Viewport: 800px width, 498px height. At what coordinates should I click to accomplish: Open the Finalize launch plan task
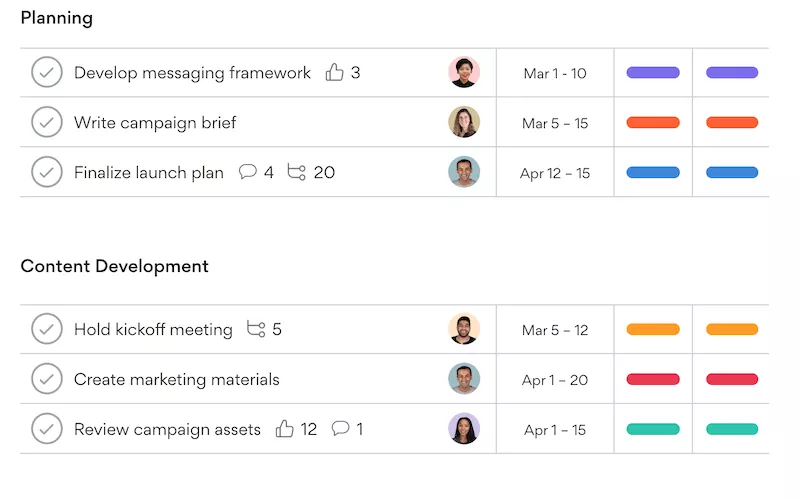149,172
